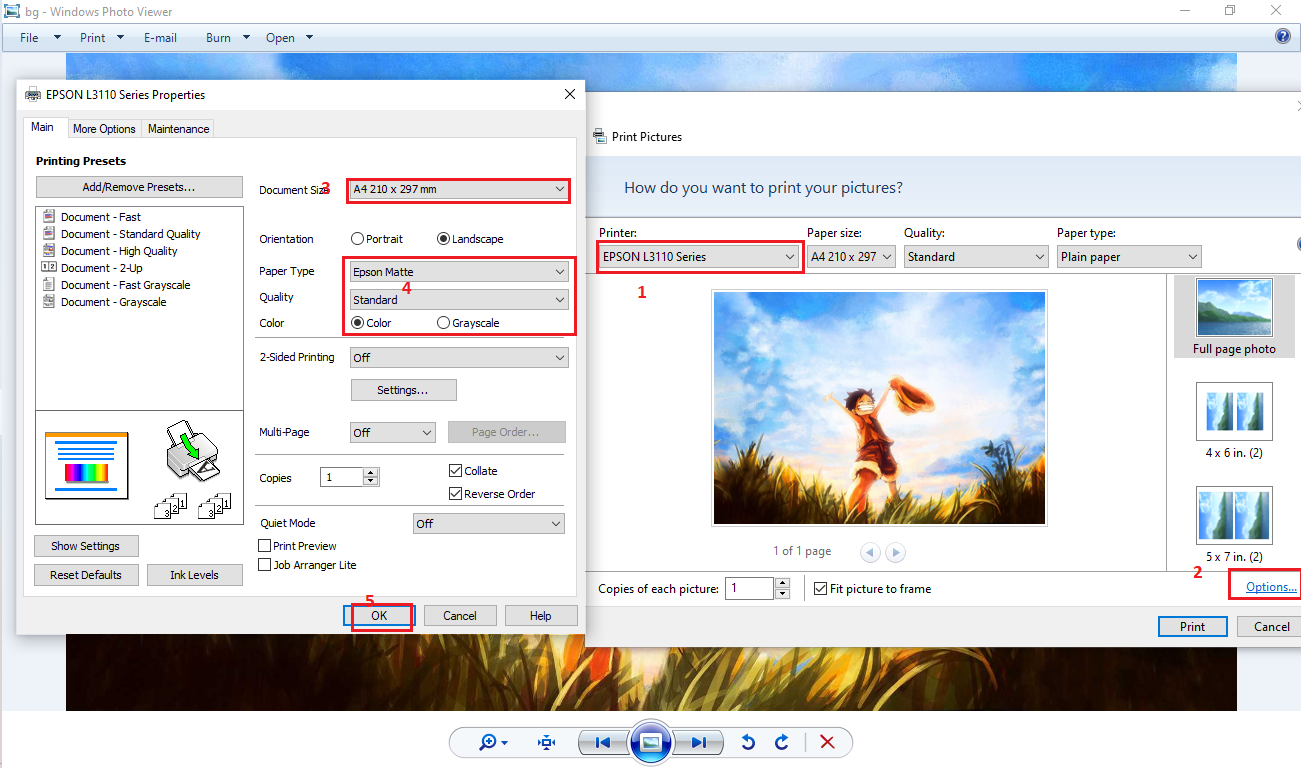Open the Print menu in Photo Viewer
This screenshot has height=768, width=1301.
(x=101, y=38)
